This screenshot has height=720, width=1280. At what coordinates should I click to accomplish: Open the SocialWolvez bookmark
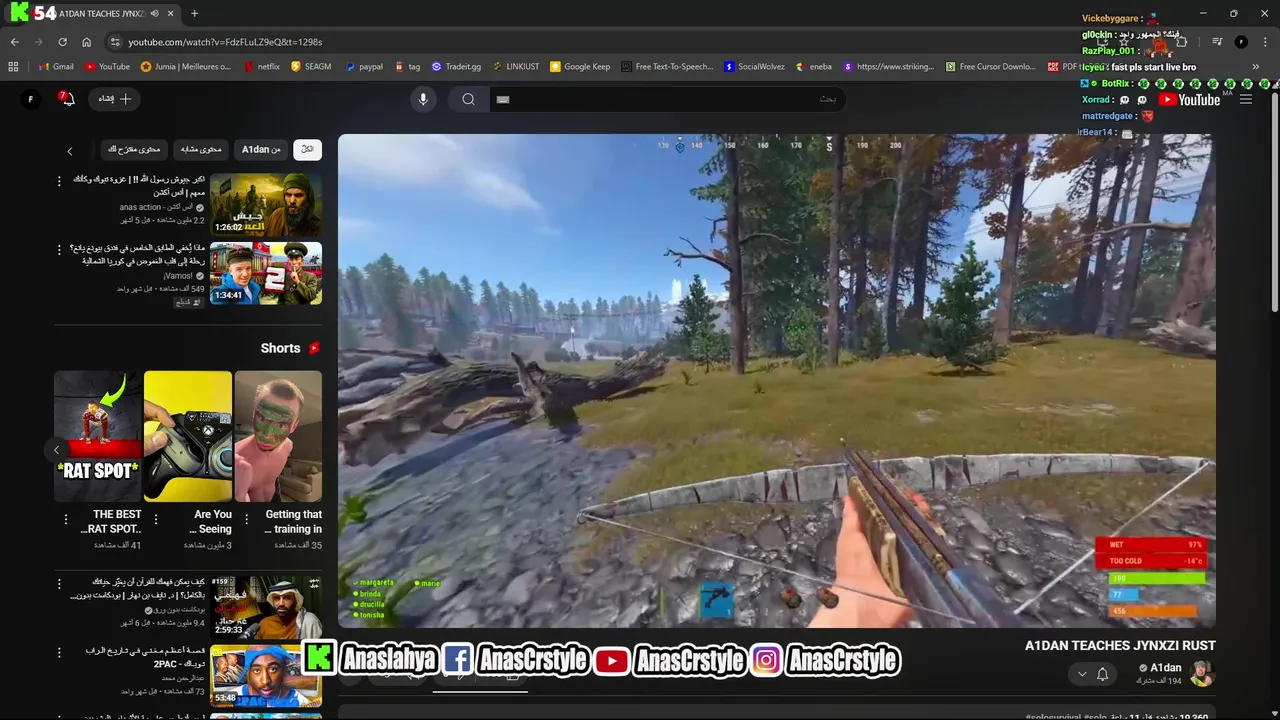[754, 67]
